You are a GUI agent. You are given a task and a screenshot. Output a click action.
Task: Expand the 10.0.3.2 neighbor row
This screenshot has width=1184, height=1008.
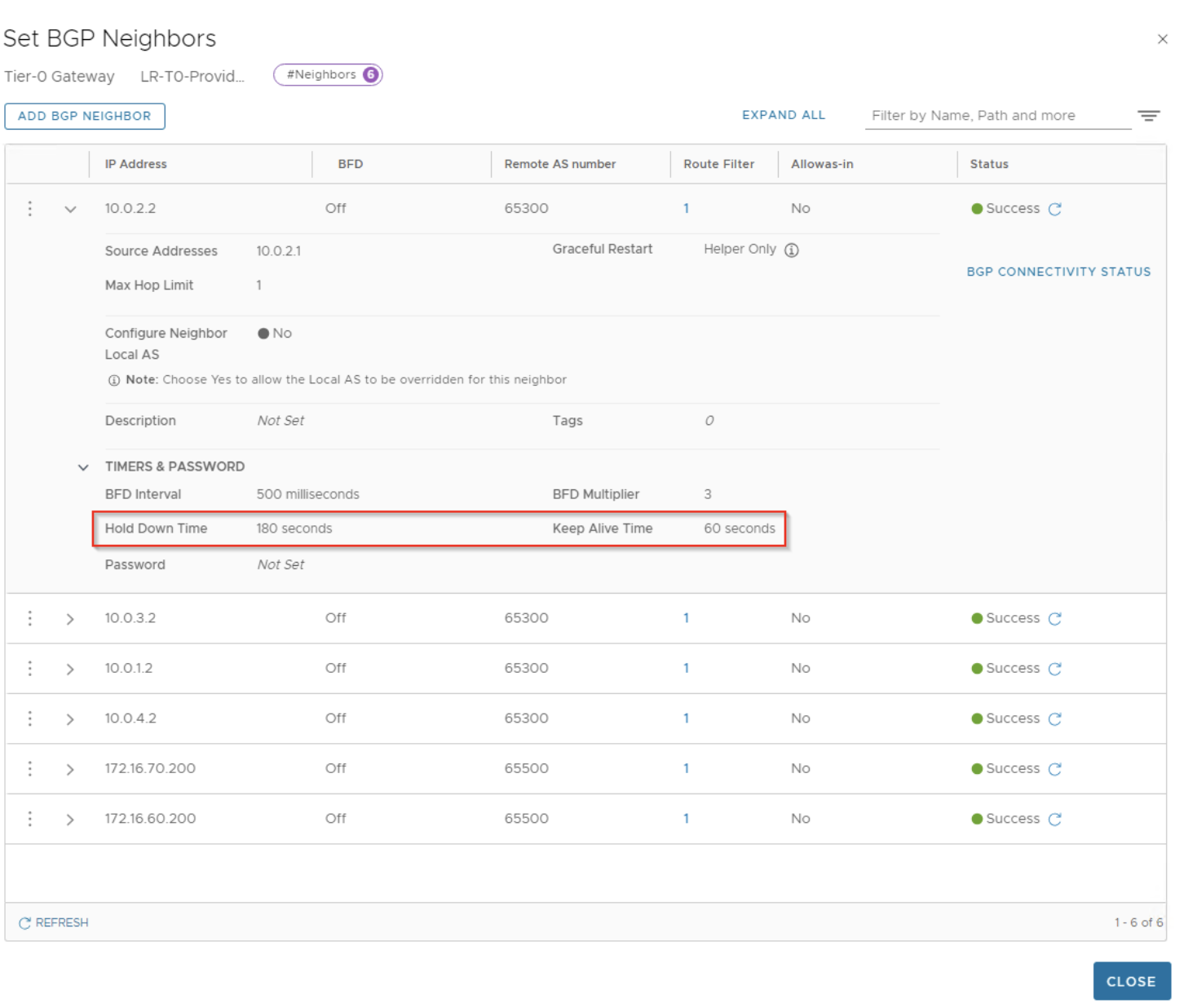pyautogui.click(x=70, y=619)
